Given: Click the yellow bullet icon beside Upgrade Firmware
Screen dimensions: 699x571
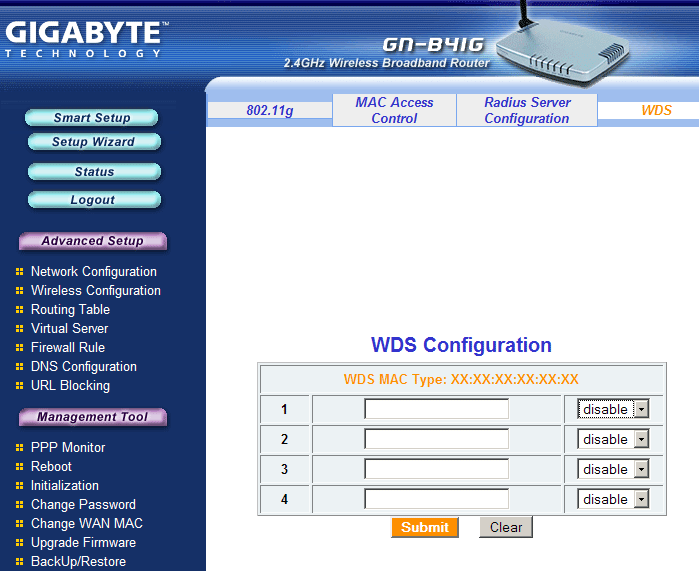Looking at the screenshot, I should [x=19, y=542].
